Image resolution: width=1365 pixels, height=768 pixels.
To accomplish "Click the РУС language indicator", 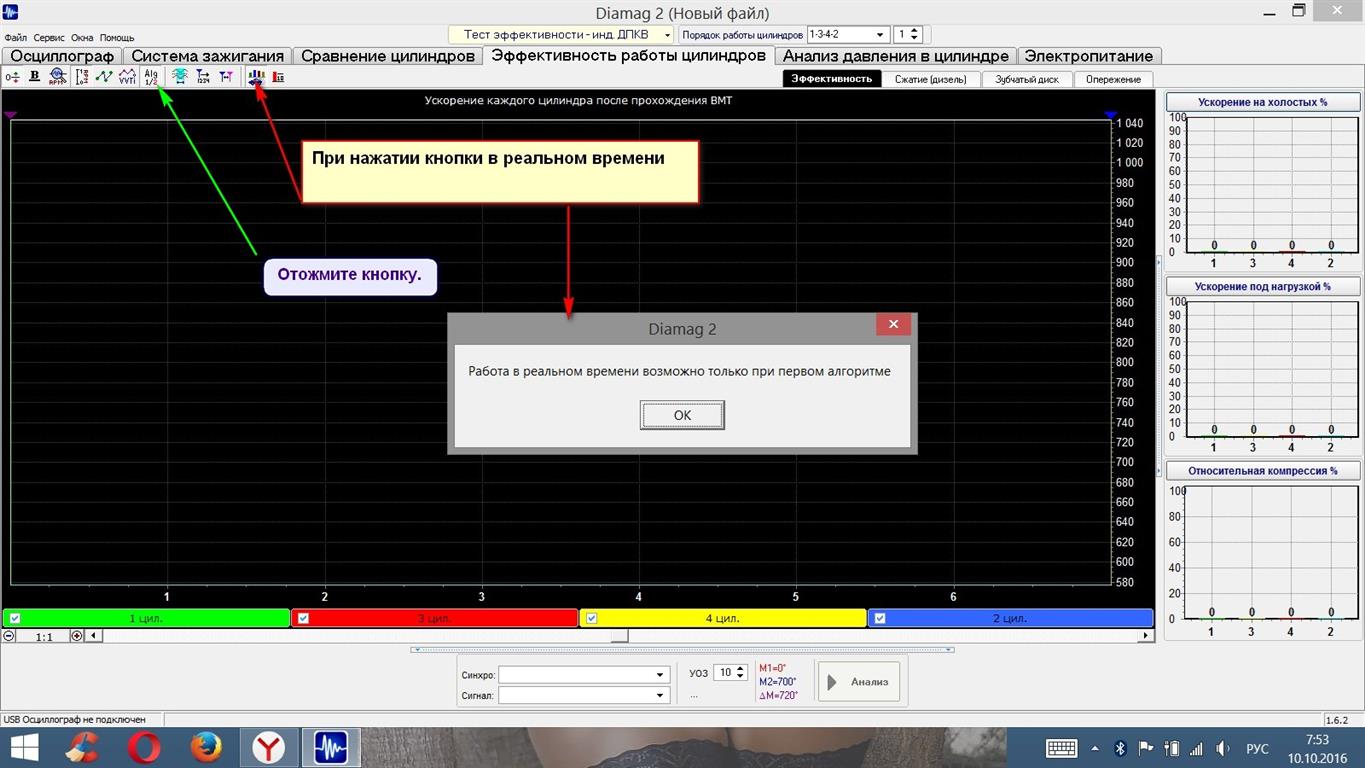I will click(x=1257, y=749).
